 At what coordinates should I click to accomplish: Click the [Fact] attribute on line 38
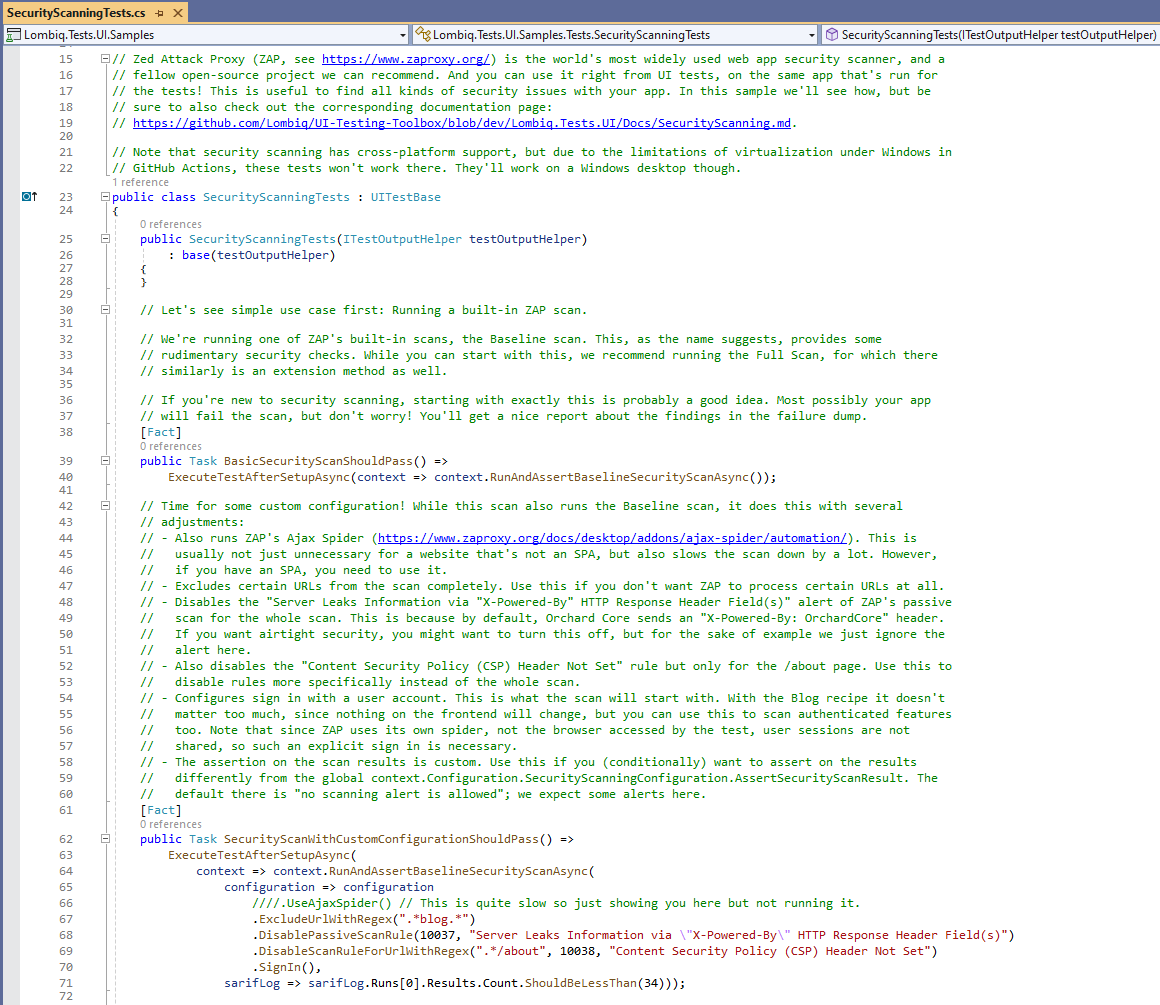click(x=161, y=432)
